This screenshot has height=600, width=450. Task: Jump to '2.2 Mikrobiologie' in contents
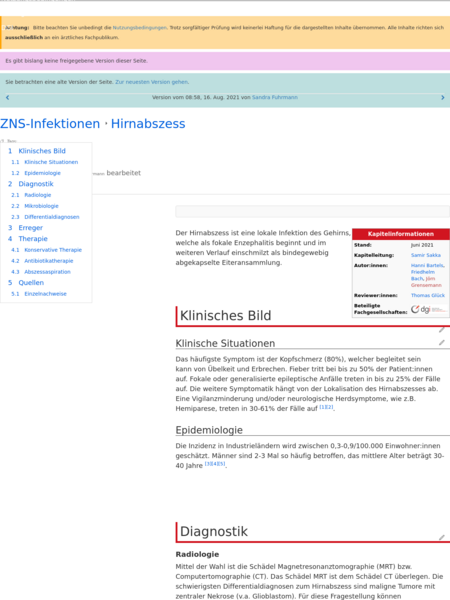tap(35, 206)
